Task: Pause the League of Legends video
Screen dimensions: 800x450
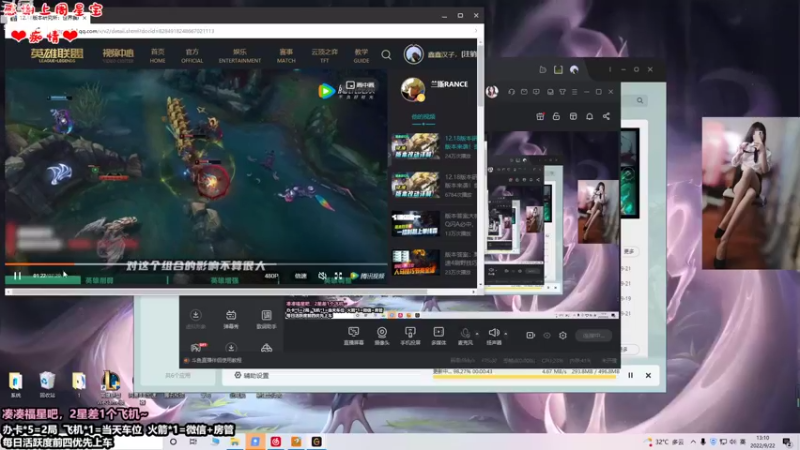Action: pos(17,276)
